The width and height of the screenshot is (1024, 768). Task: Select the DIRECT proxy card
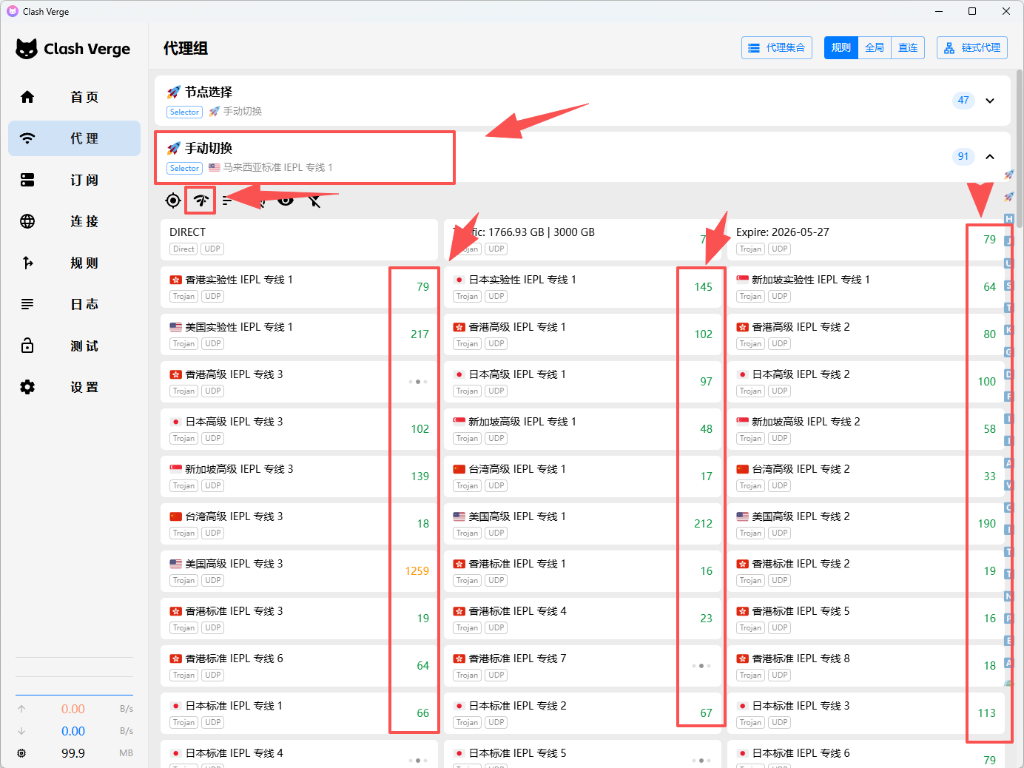pyautogui.click(x=299, y=240)
